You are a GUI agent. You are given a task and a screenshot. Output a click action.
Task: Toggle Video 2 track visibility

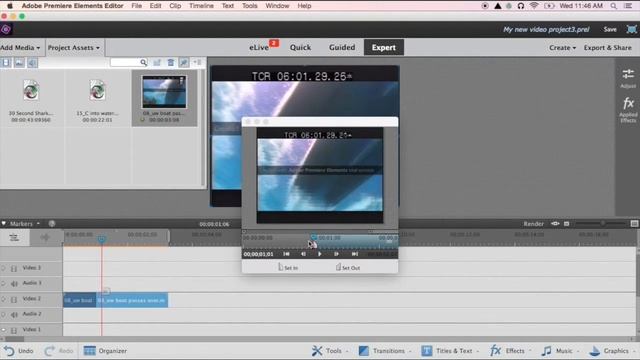3,299
